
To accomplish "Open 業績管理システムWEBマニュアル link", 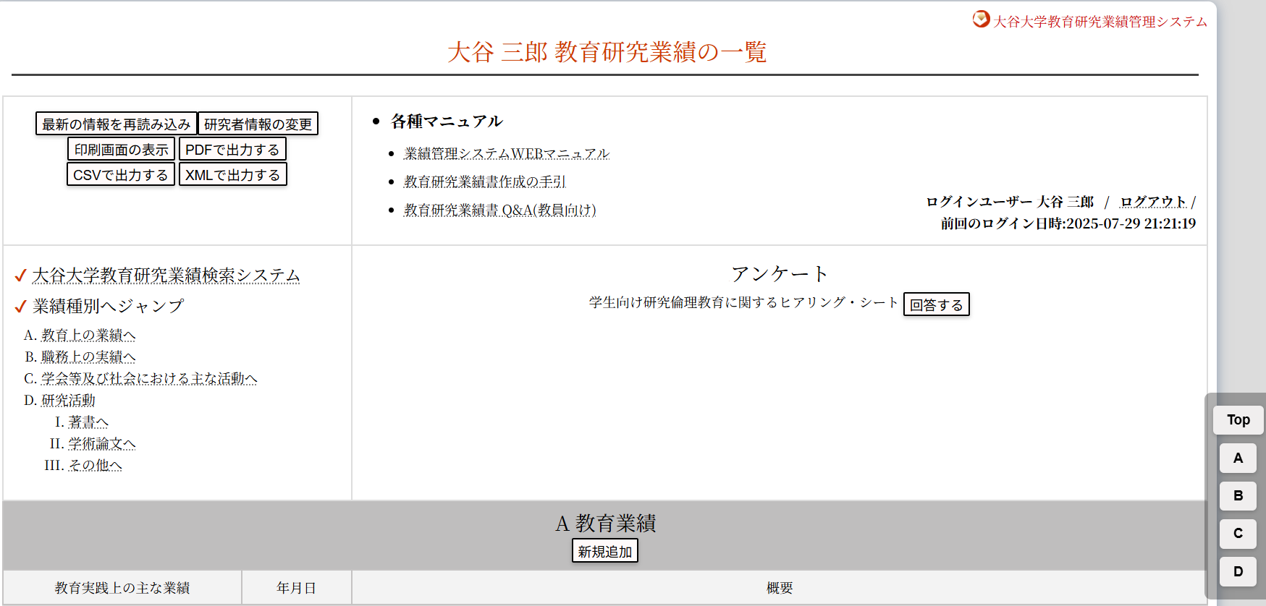I will [506, 154].
